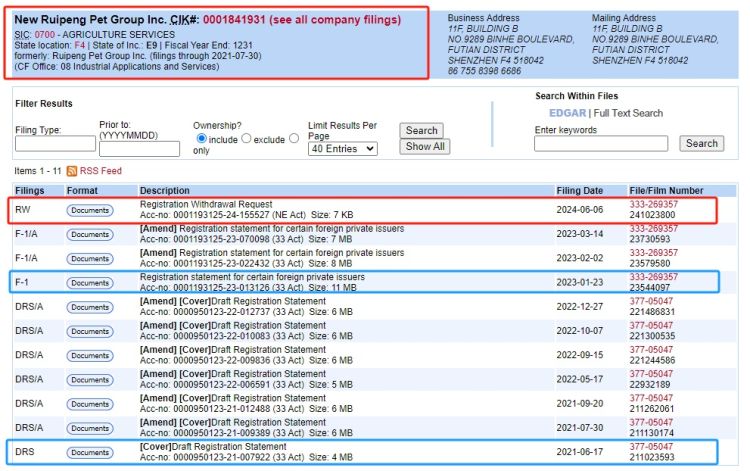This screenshot has width=750, height=471.
Task: Click the 'Filing Date' column header
Action: pyautogui.click(x=580, y=190)
